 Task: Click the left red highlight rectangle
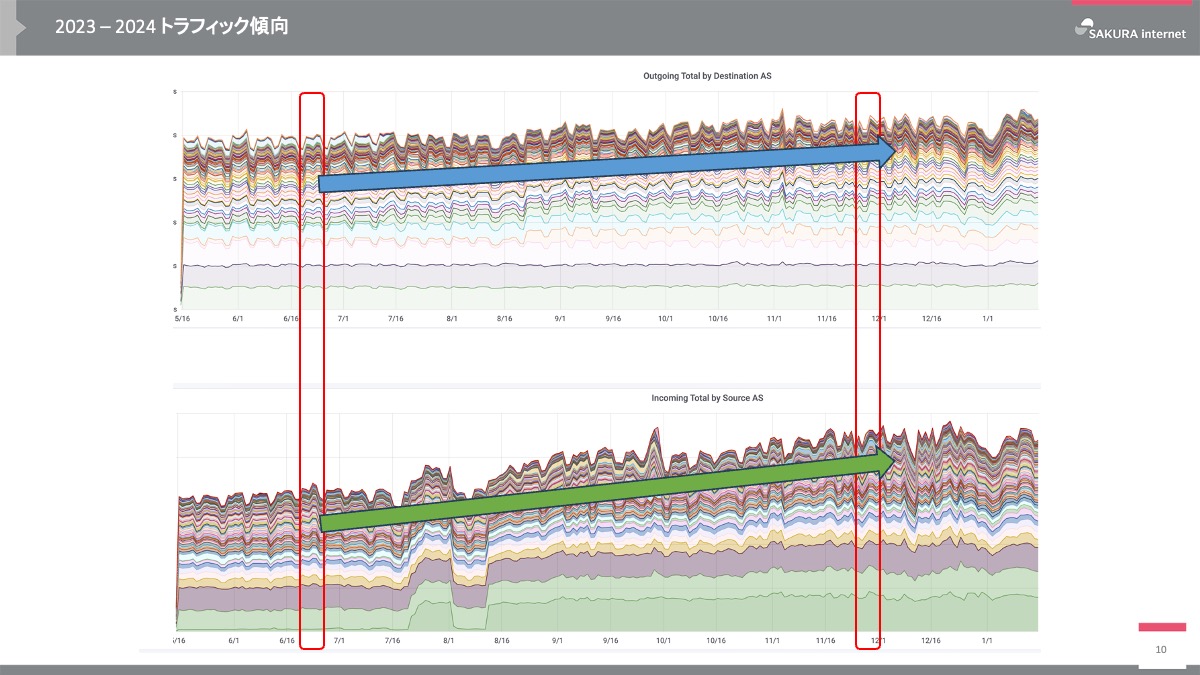click(312, 370)
